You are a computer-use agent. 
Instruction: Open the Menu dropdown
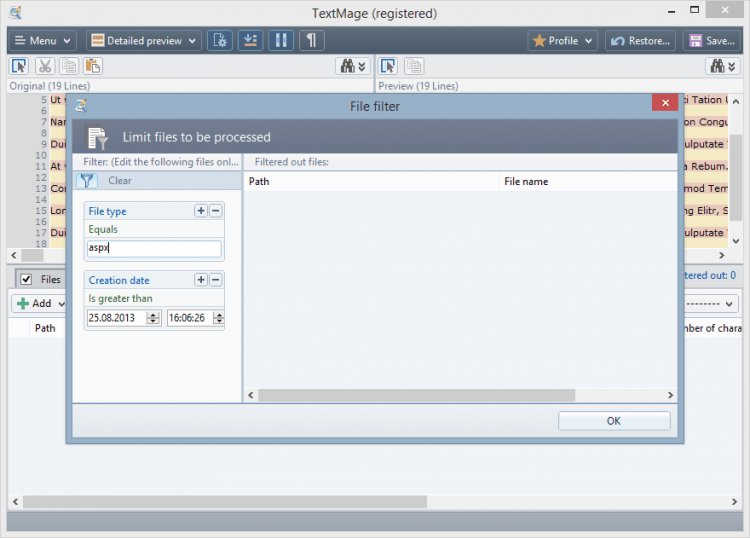[x=42, y=41]
